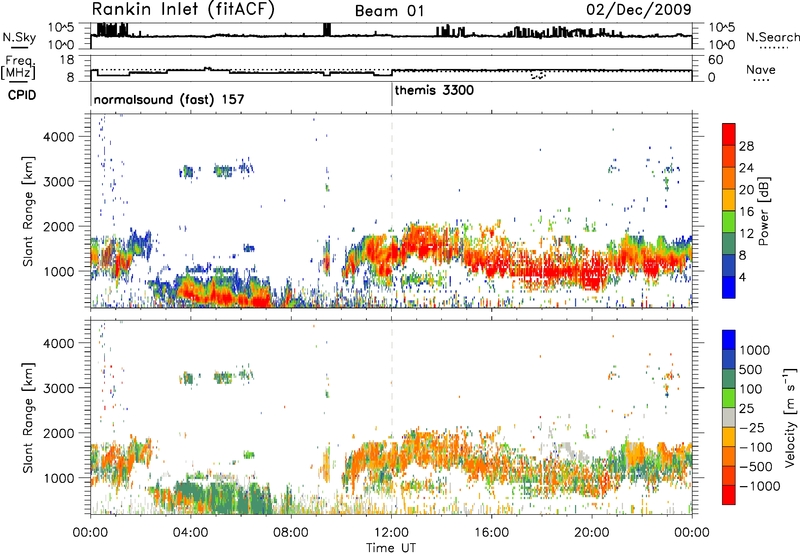
Task: Click the '60' Nave axis tick
Action: [x=715, y=60]
